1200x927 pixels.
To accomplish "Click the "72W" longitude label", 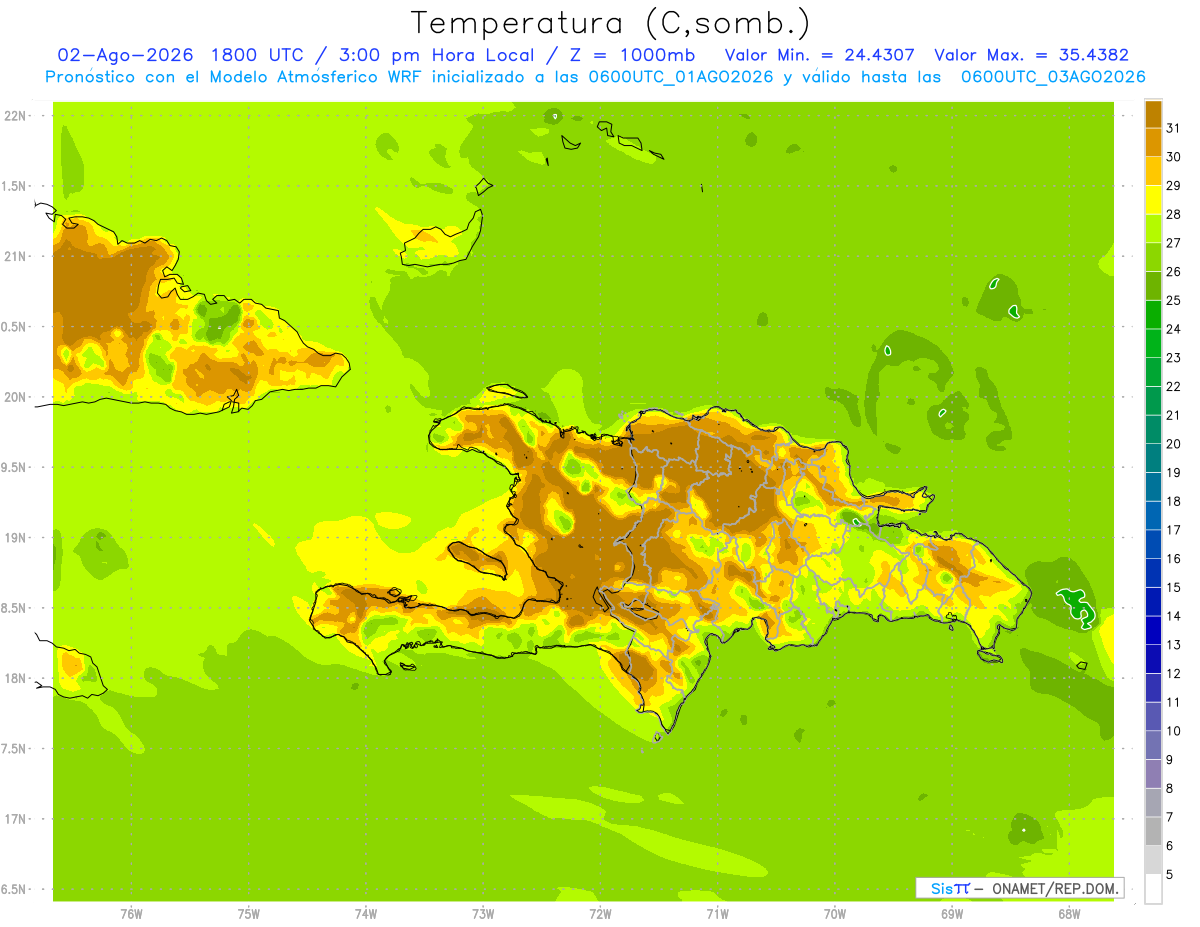I will (600, 914).
